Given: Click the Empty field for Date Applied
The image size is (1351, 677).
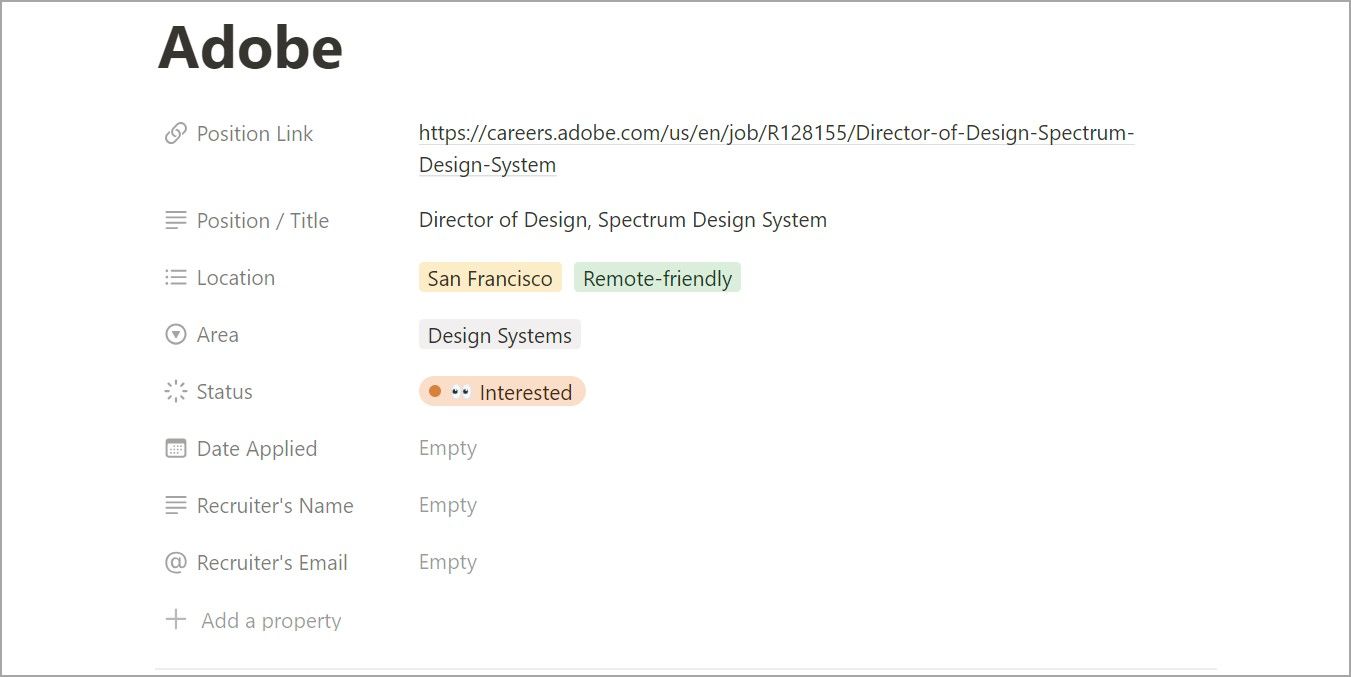Looking at the screenshot, I should 447,448.
